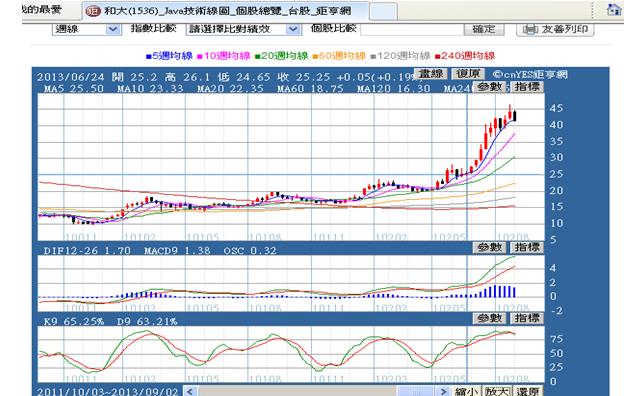
Task: Click the 放大 zoom-in button
Action: pyautogui.click(x=497, y=391)
